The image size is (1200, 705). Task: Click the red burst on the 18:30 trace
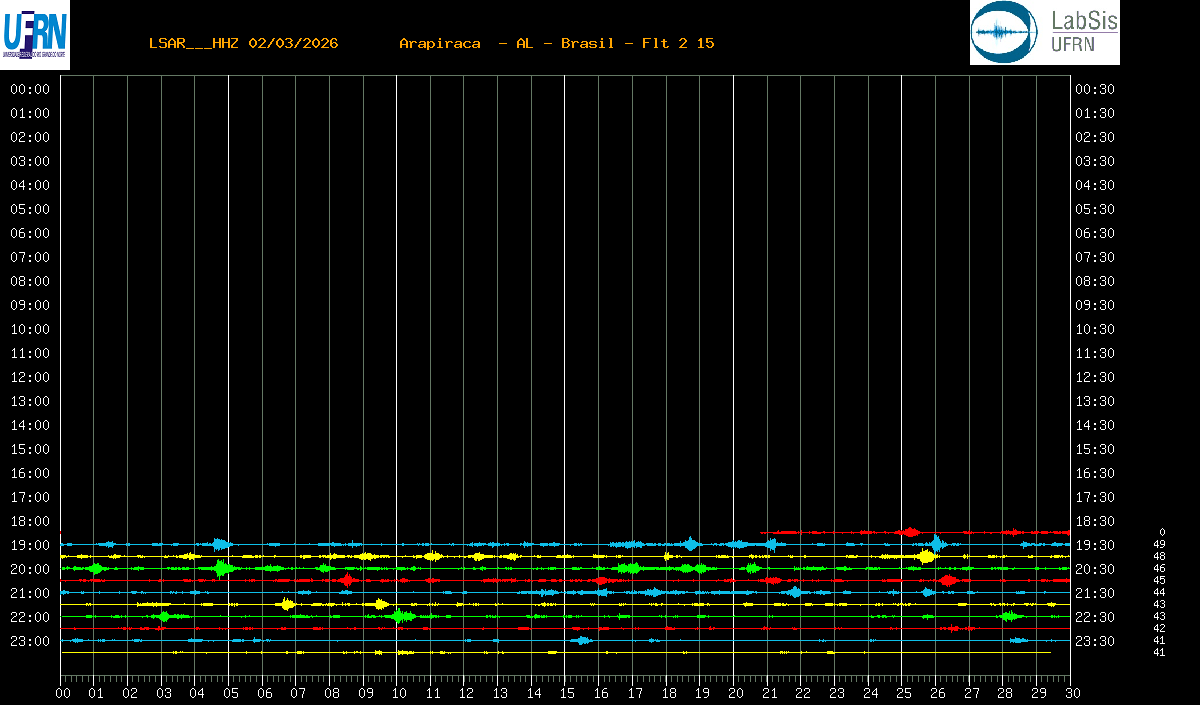[909, 532]
